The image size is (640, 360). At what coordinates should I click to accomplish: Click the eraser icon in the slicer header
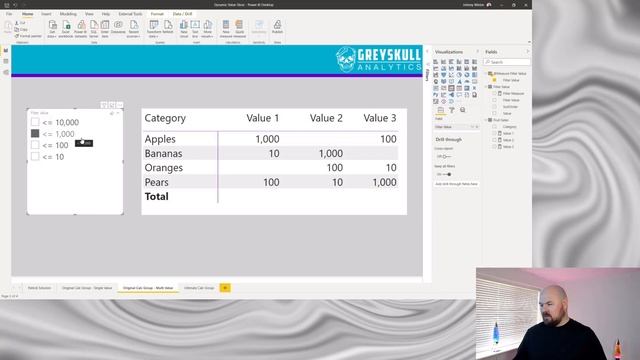coord(112,113)
